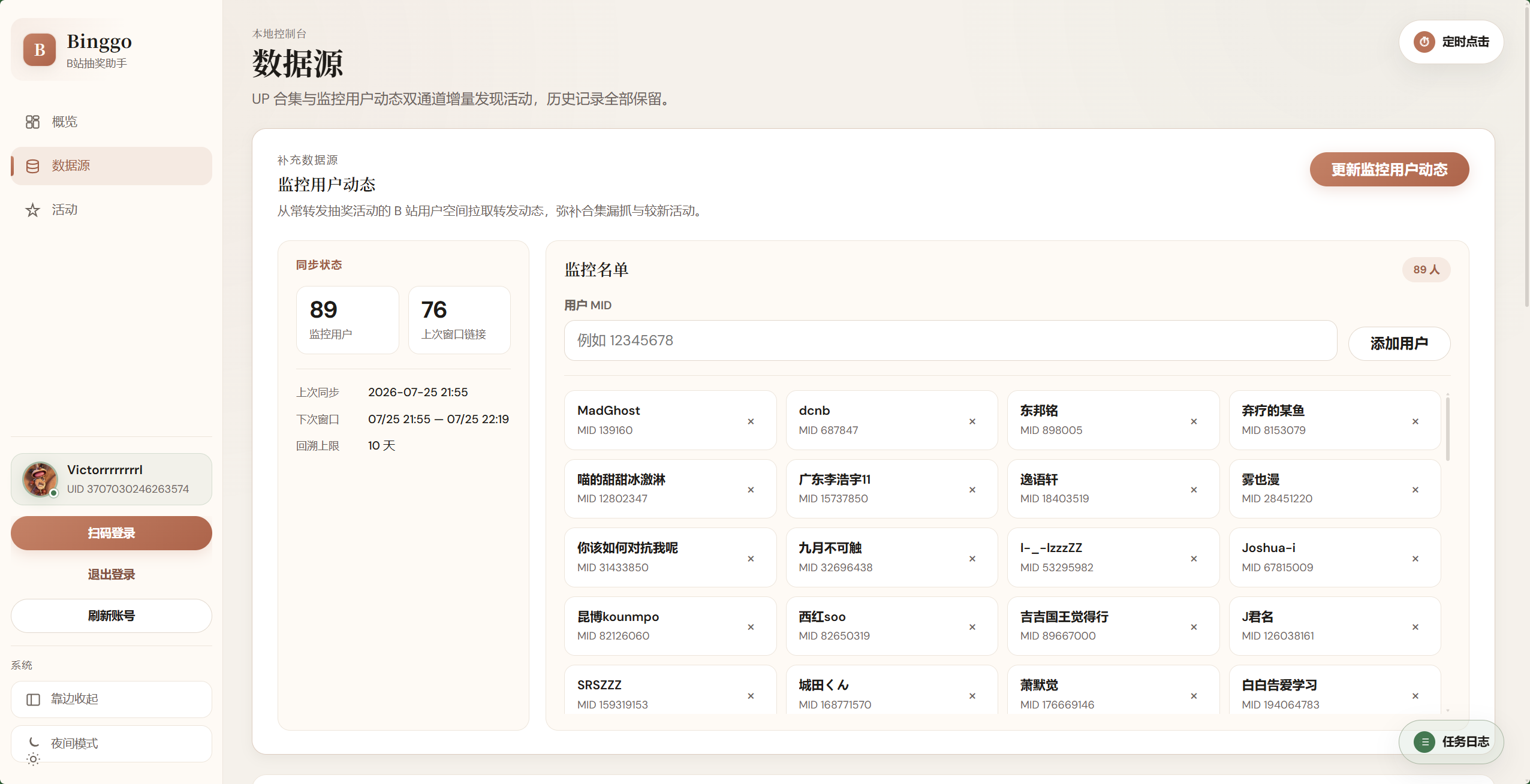Toggle 夜间模式 night mode

112,743
